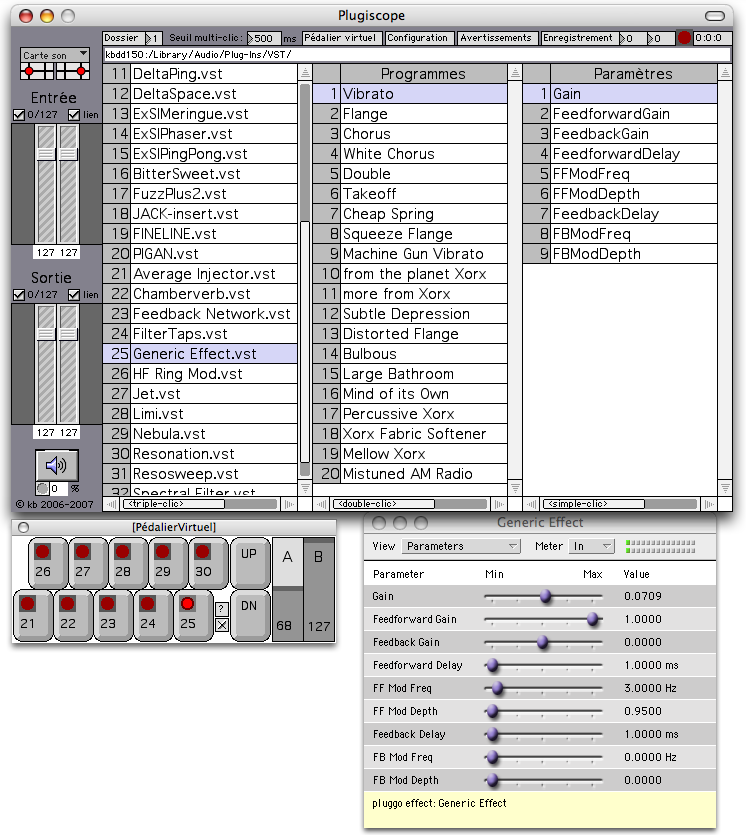This screenshot has width=746, height=835.
Task: Open the Configuration menu
Action: tap(418, 38)
